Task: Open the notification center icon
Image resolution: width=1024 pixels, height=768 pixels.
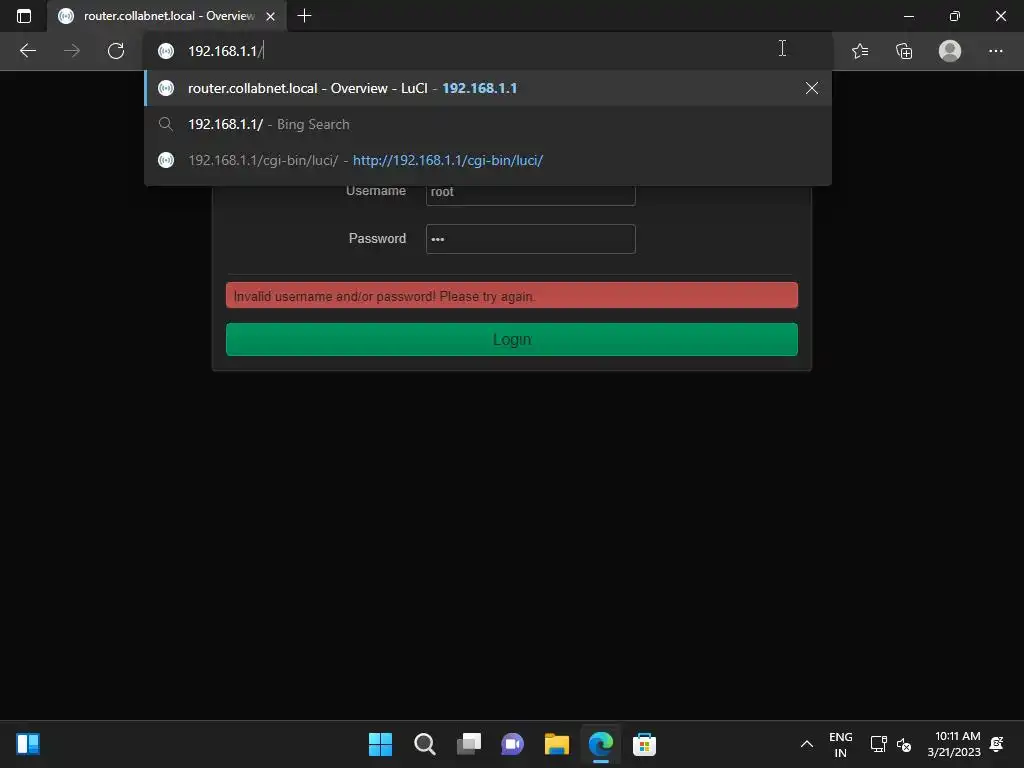Action: [x=997, y=744]
